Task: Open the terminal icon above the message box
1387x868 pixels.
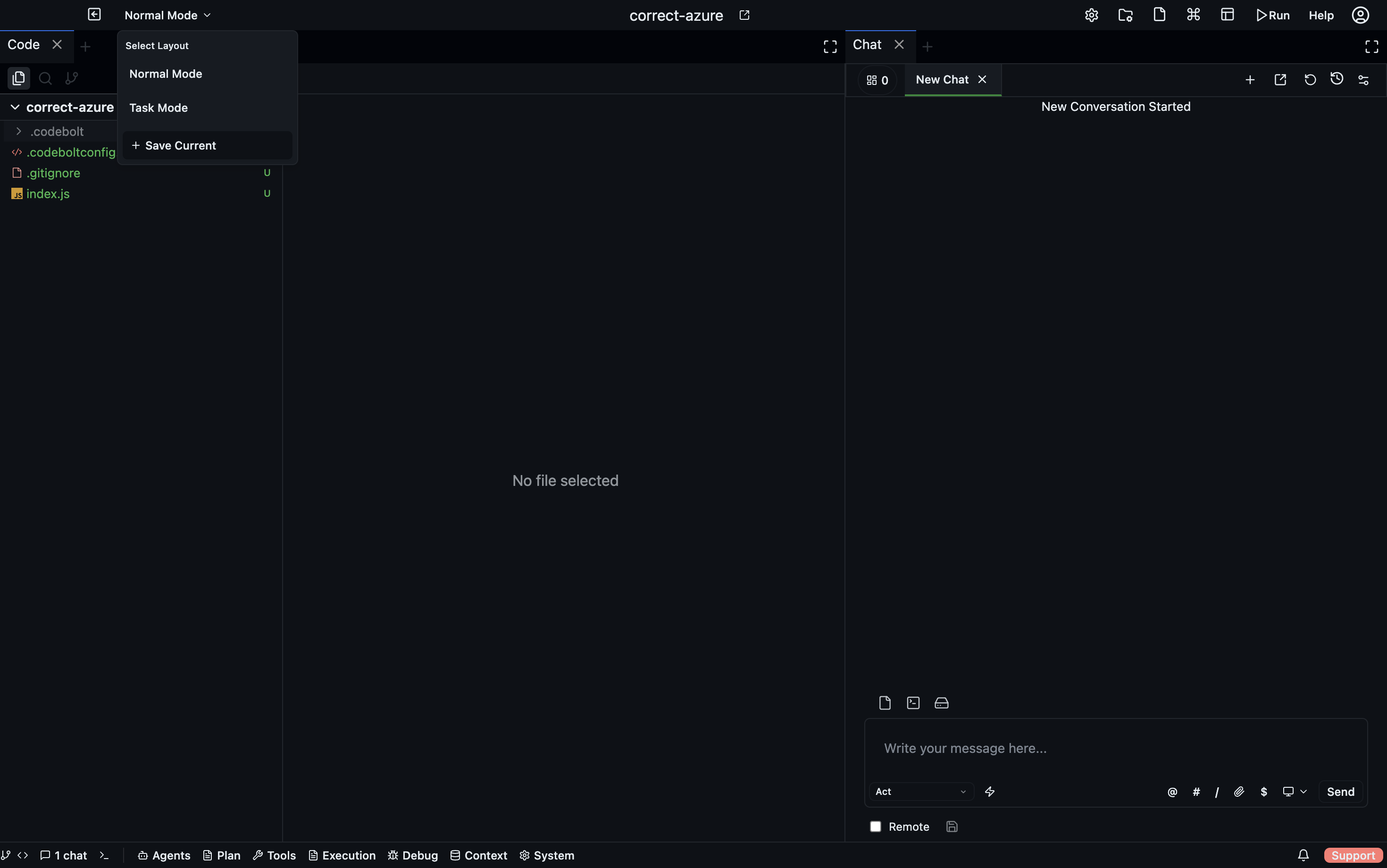Action: coord(913,702)
